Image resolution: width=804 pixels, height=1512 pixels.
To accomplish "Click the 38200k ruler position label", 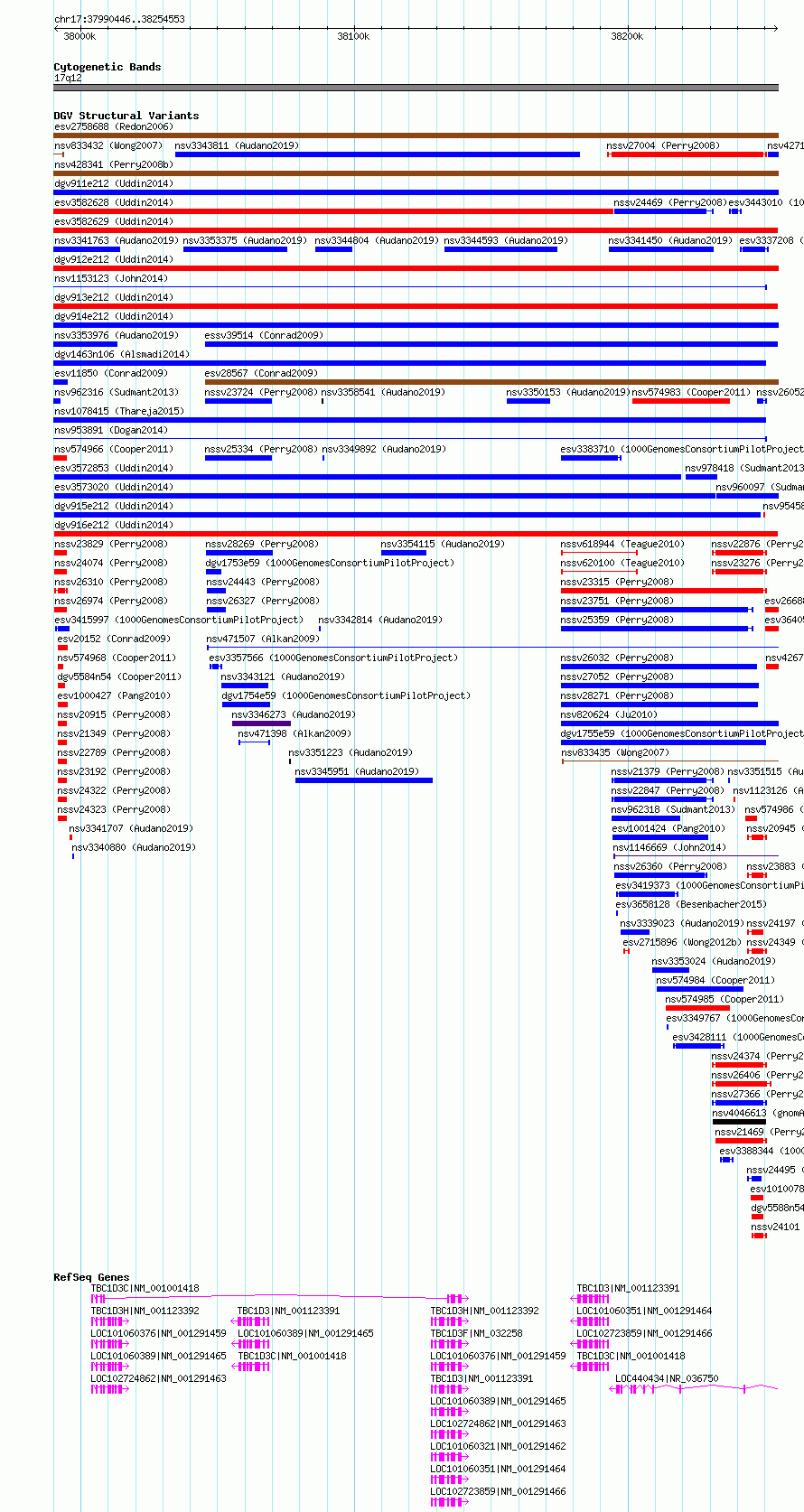I will [x=627, y=36].
